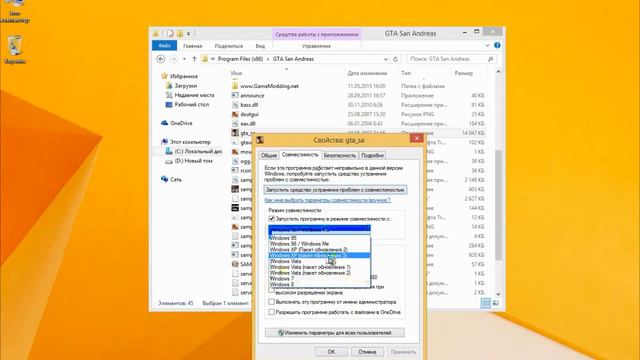
Task: Open the address bar history dropdown
Action: 386,59
